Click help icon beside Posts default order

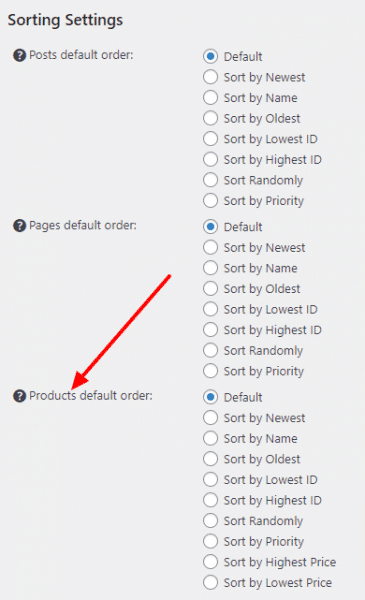[20, 55]
